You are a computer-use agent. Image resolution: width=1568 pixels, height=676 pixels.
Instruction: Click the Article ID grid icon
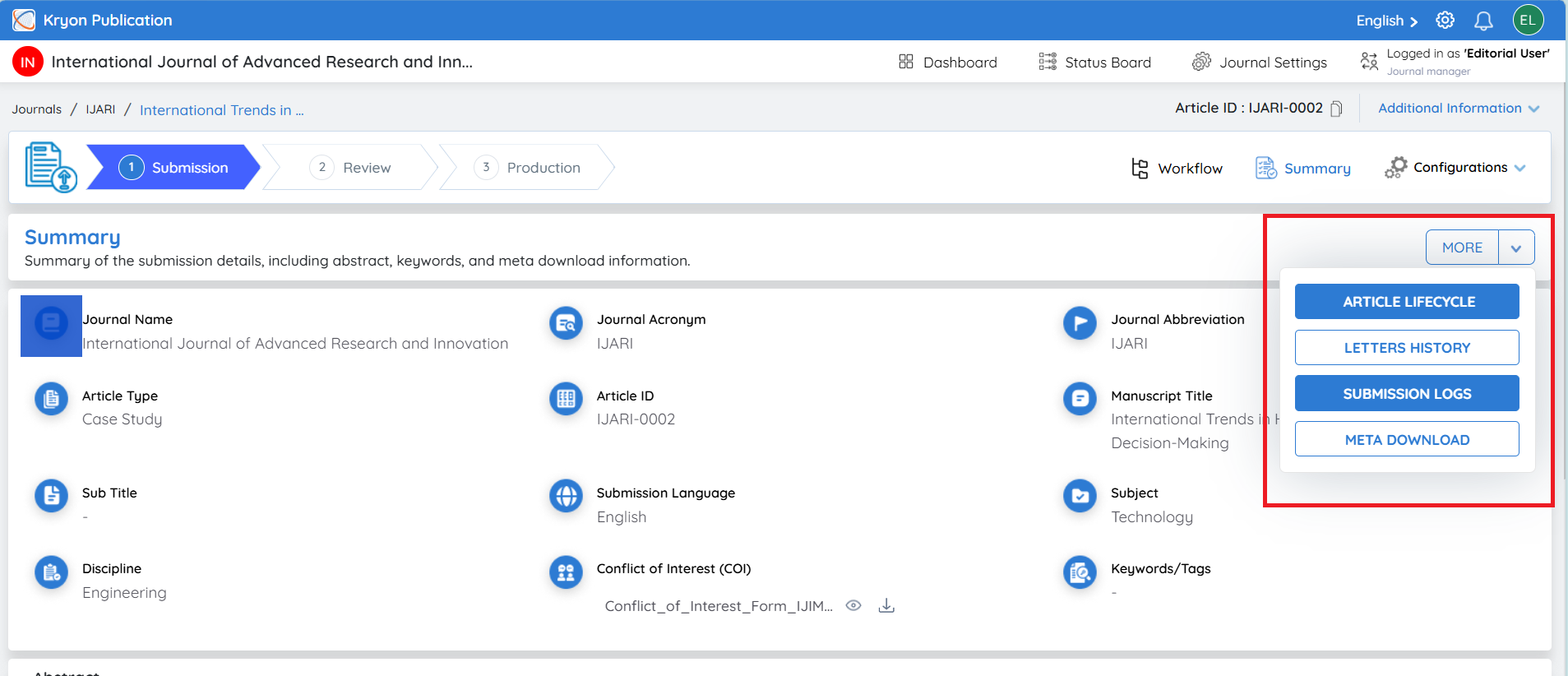click(566, 400)
